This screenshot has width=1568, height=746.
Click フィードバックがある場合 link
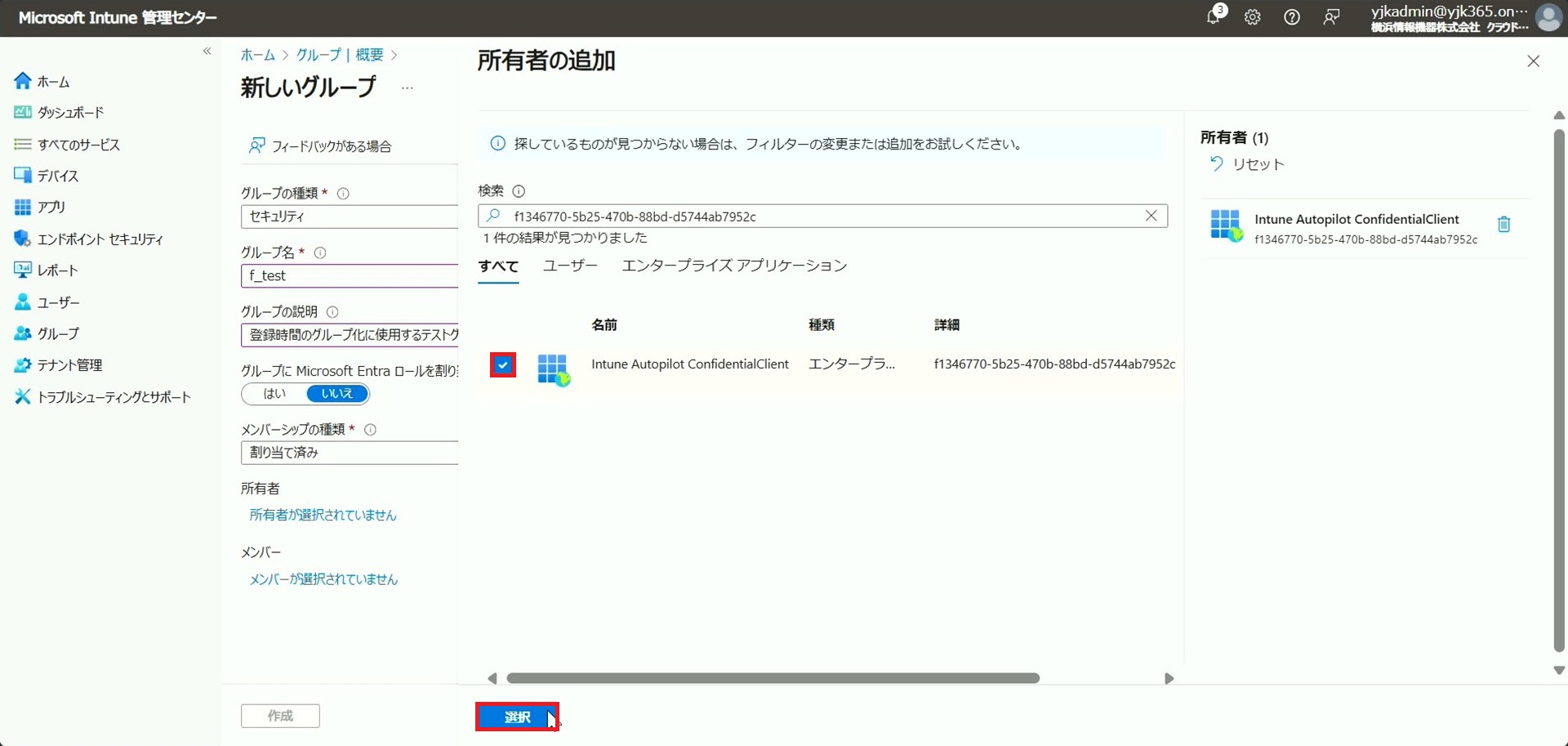pos(320,145)
